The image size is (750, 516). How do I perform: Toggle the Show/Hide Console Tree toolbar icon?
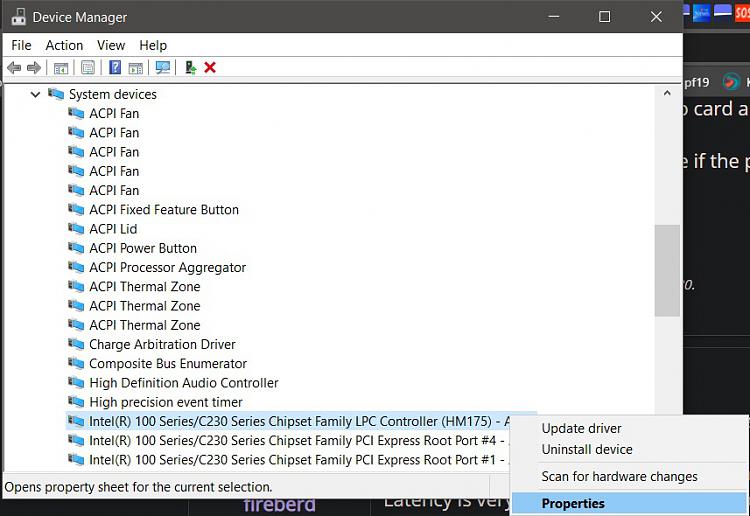(61, 68)
